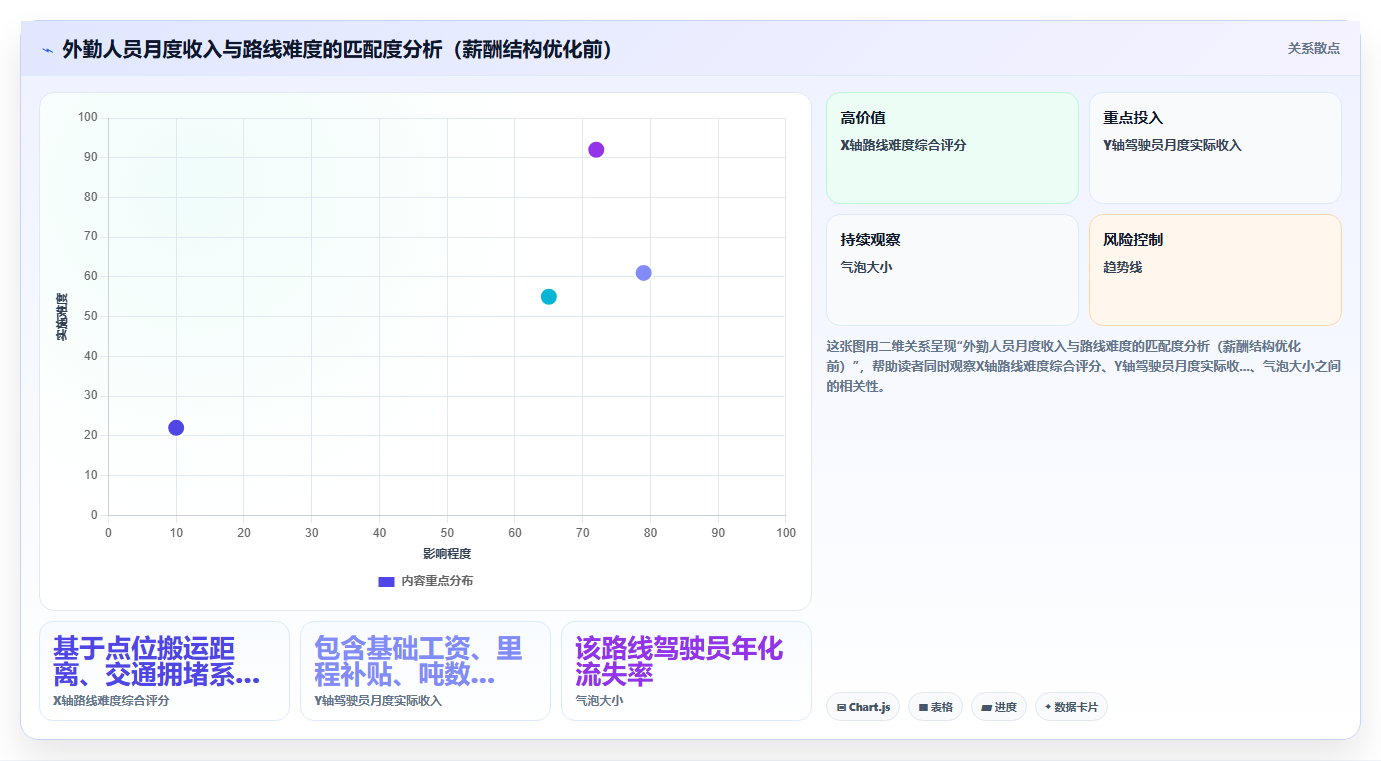This screenshot has width=1381, height=761.
Task: Click the 数据卡片 tag chip
Action: coord(1071,707)
